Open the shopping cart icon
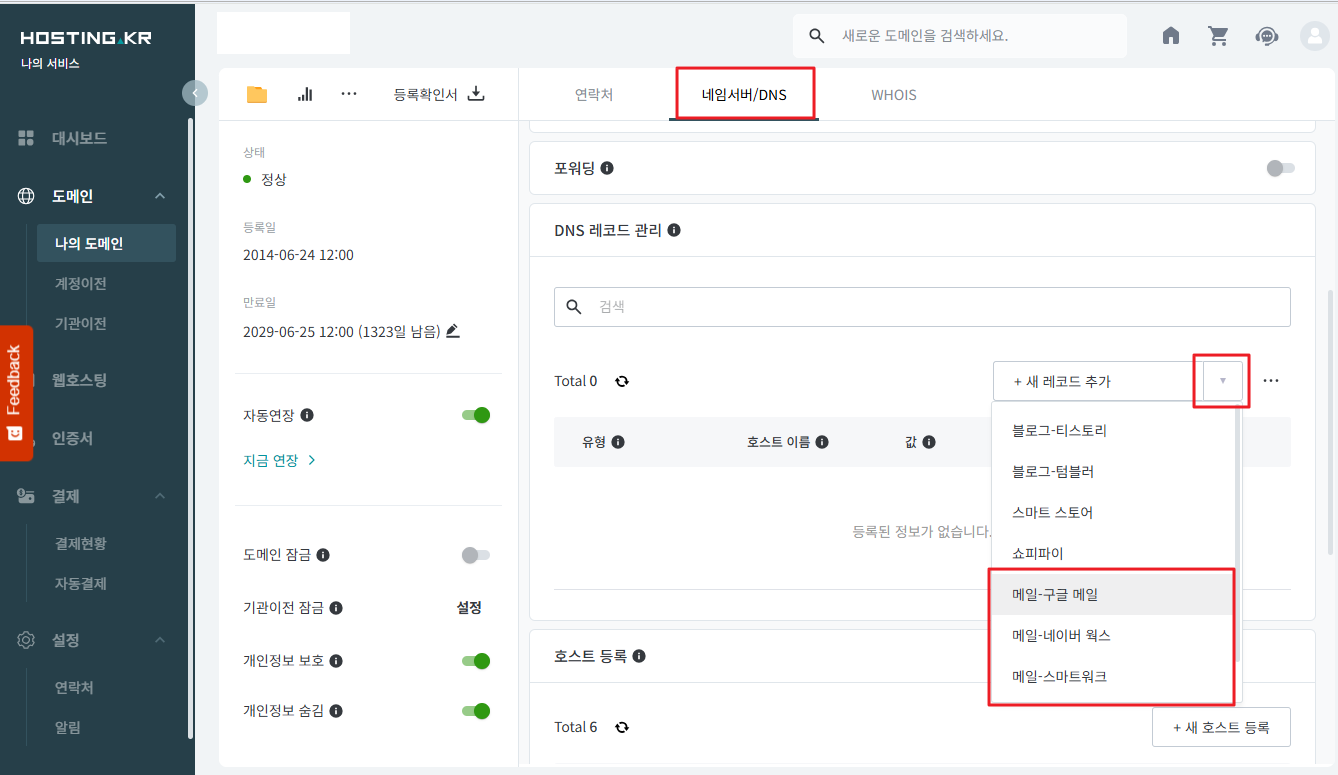 (x=1218, y=36)
